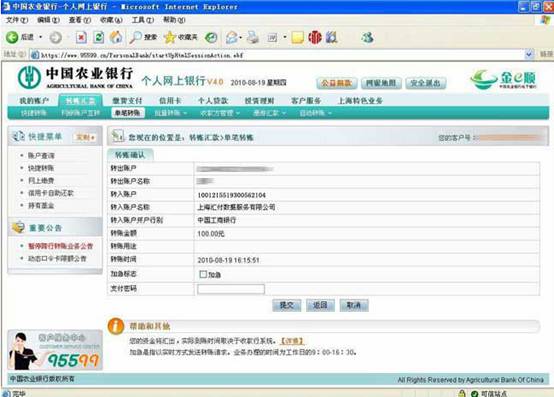Switch to the 缴费支付 tab
This screenshot has width=554, height=397.
click(x=128, y=101)
